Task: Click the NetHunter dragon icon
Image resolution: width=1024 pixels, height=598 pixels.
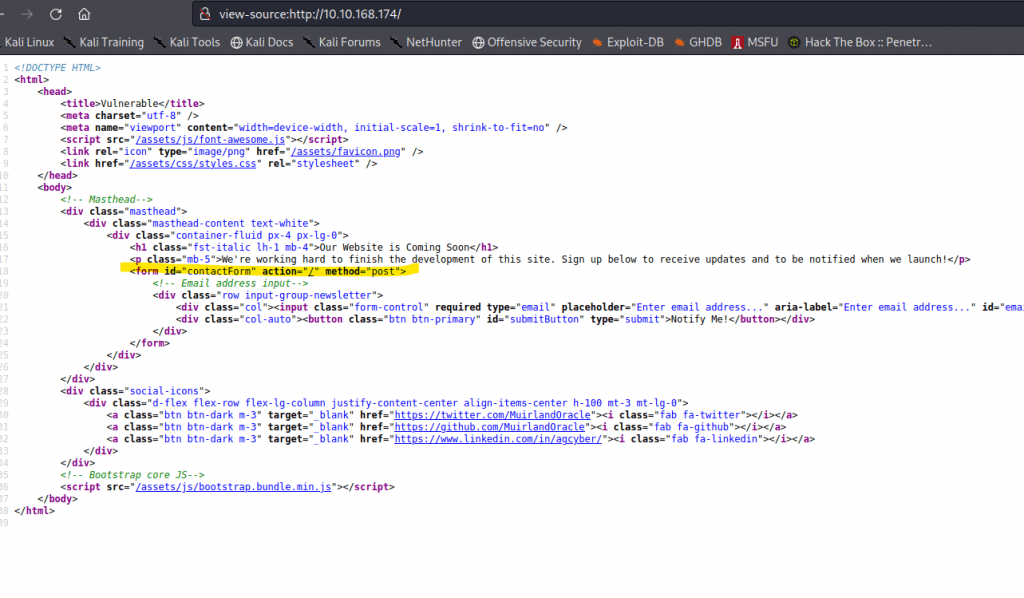Action: pos(396,42)
